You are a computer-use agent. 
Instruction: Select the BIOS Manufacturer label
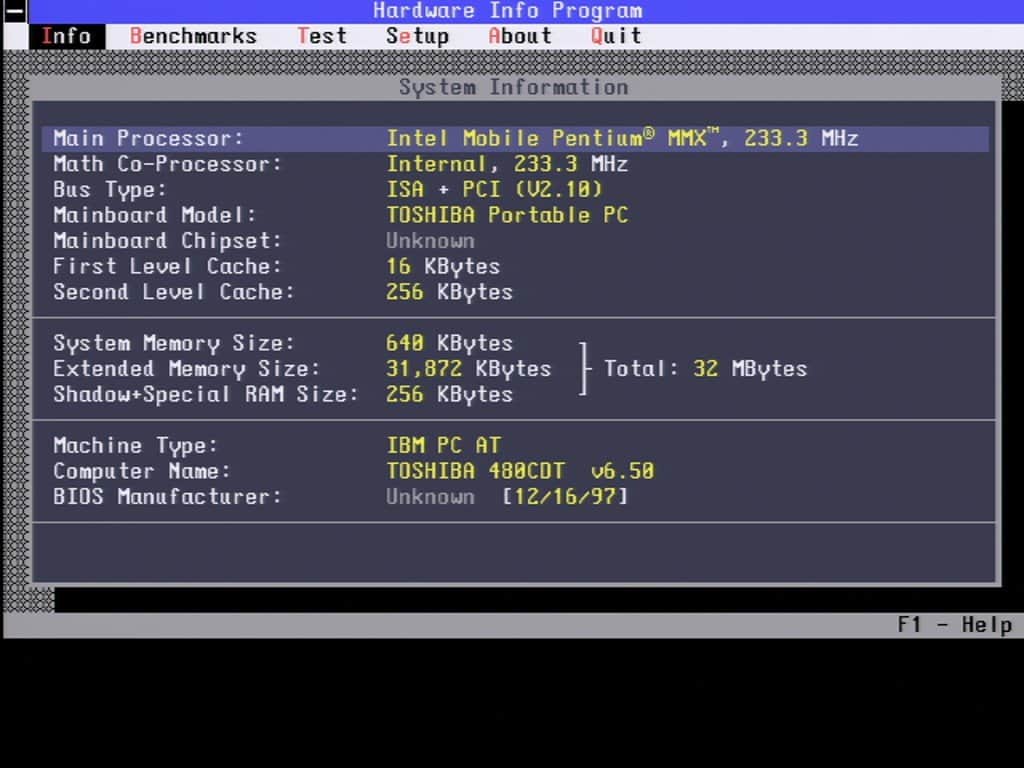pyautogui.click(x=168, y=497)
